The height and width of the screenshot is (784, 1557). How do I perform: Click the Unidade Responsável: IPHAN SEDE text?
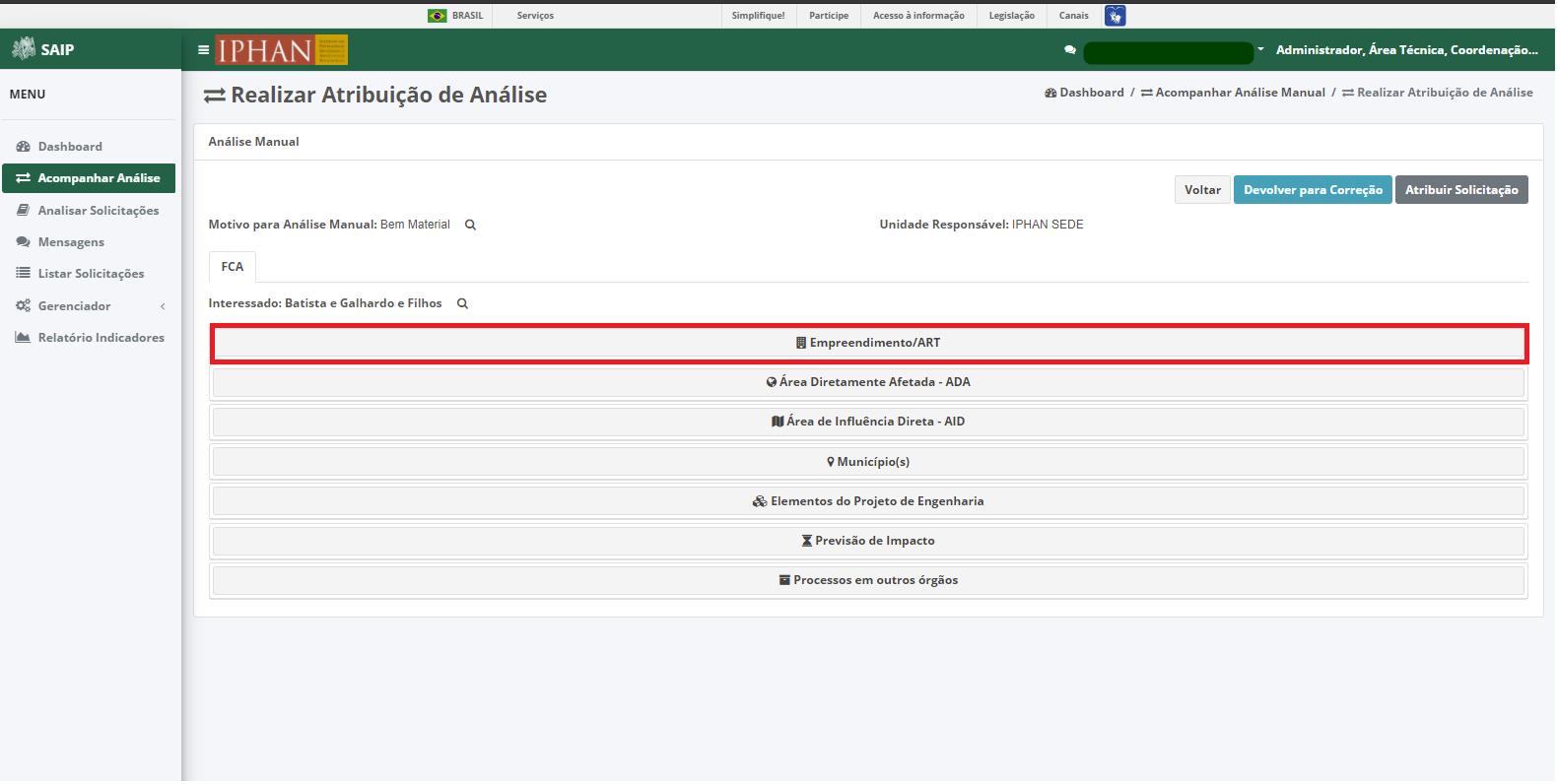click(x=982, y=225)
